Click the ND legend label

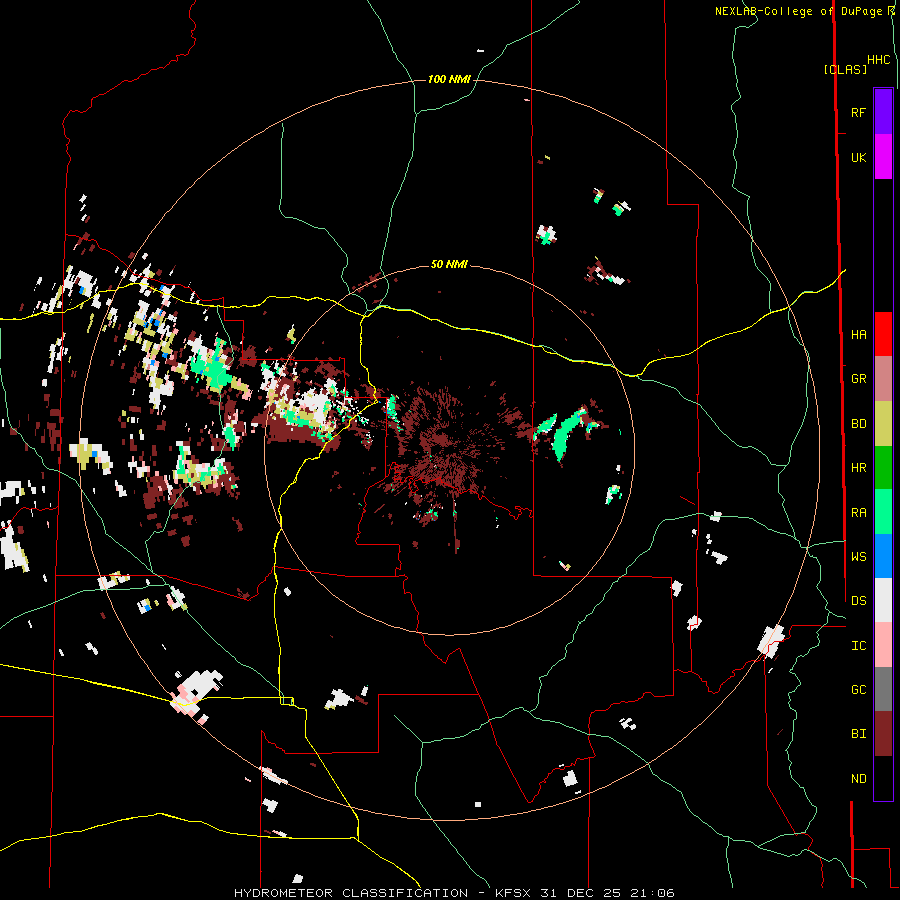tap(858, 779)
